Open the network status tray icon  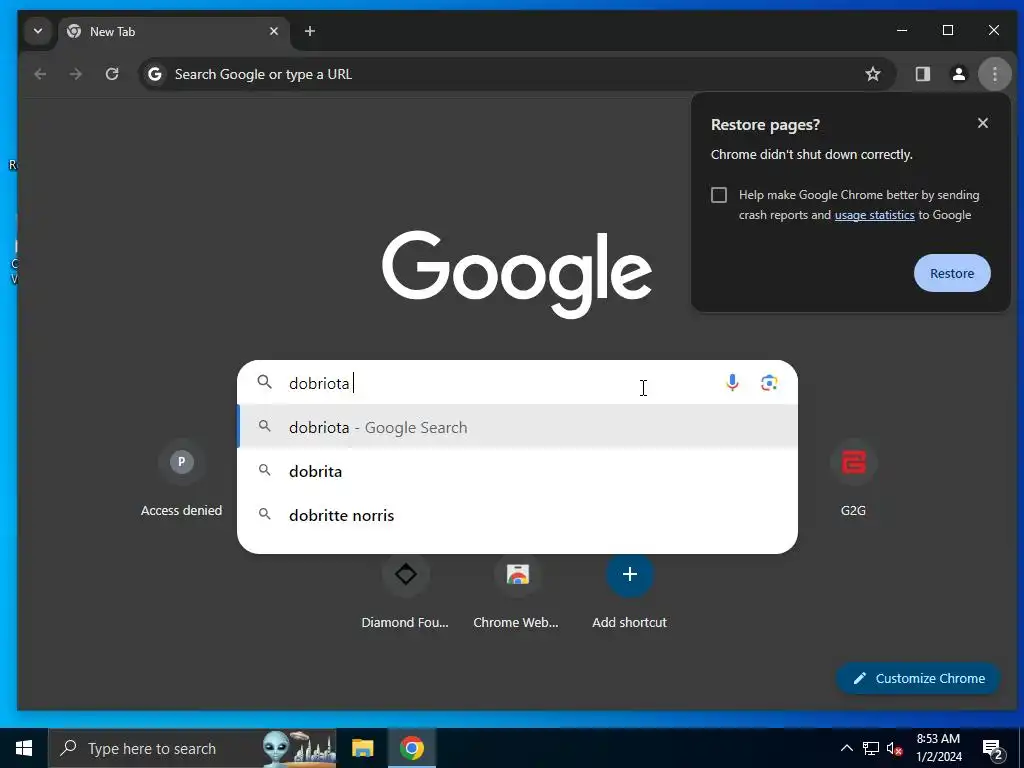click(871, 748)
